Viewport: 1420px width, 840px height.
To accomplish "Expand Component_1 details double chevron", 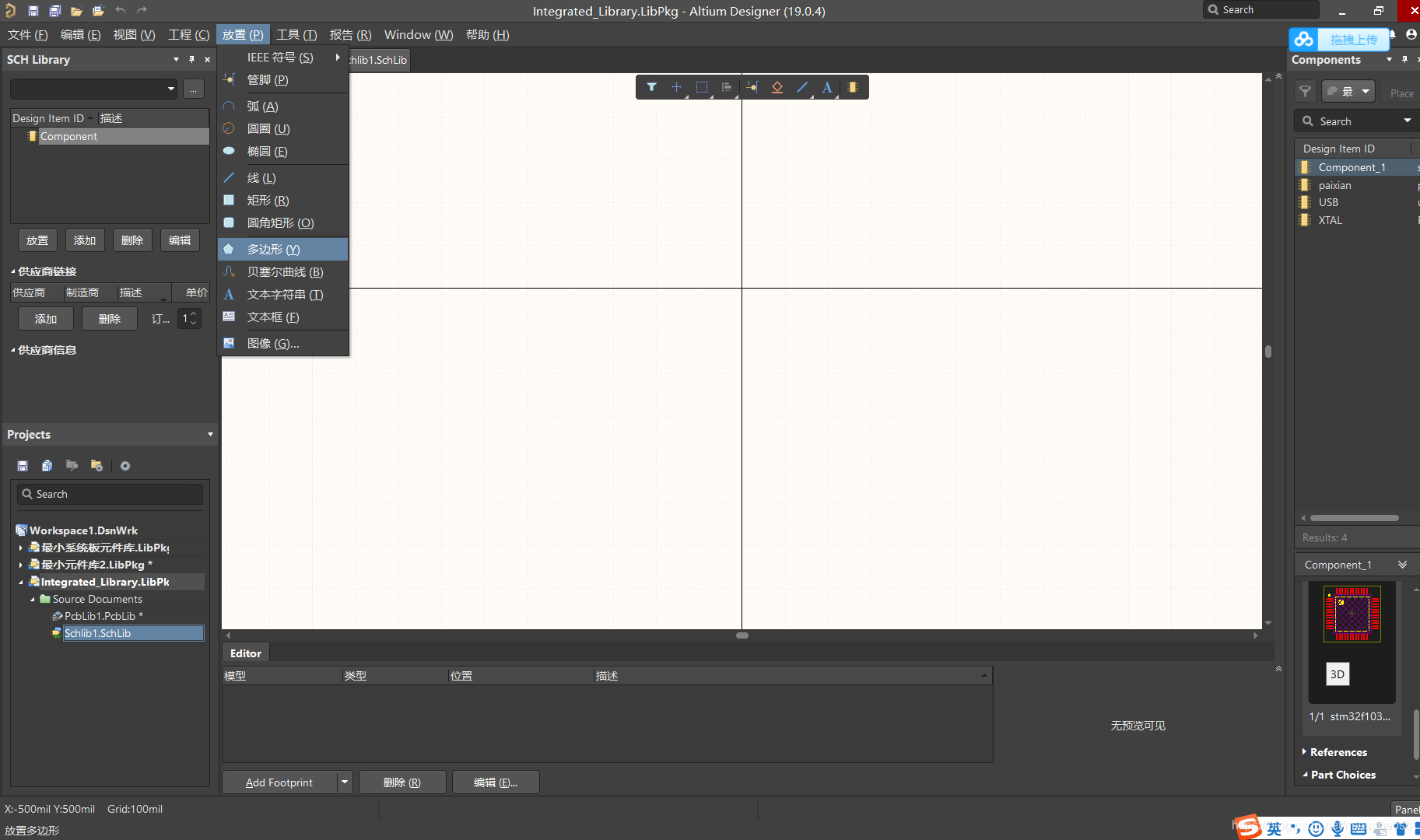I will (1402, 565).
